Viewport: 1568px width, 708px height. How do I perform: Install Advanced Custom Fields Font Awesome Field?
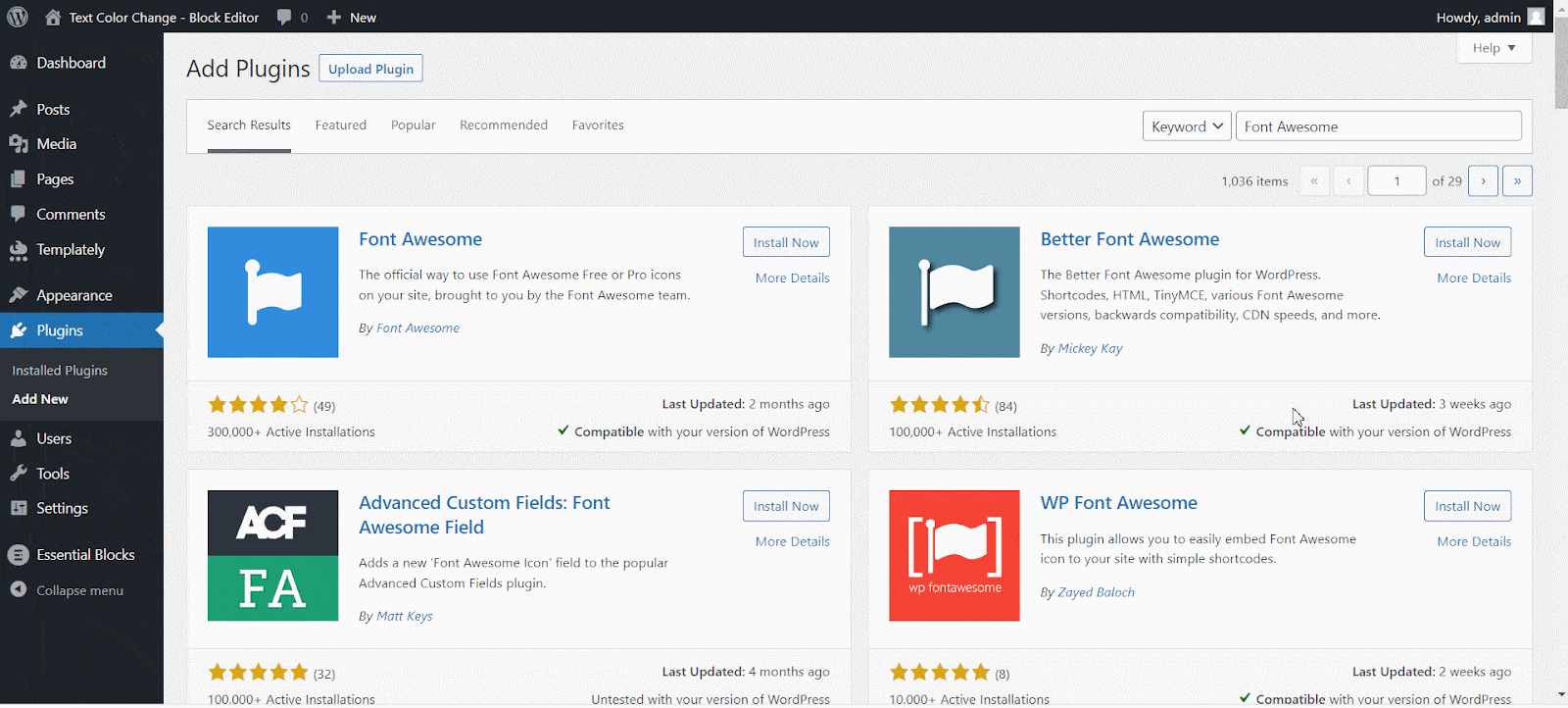click(x=786, y=506)
